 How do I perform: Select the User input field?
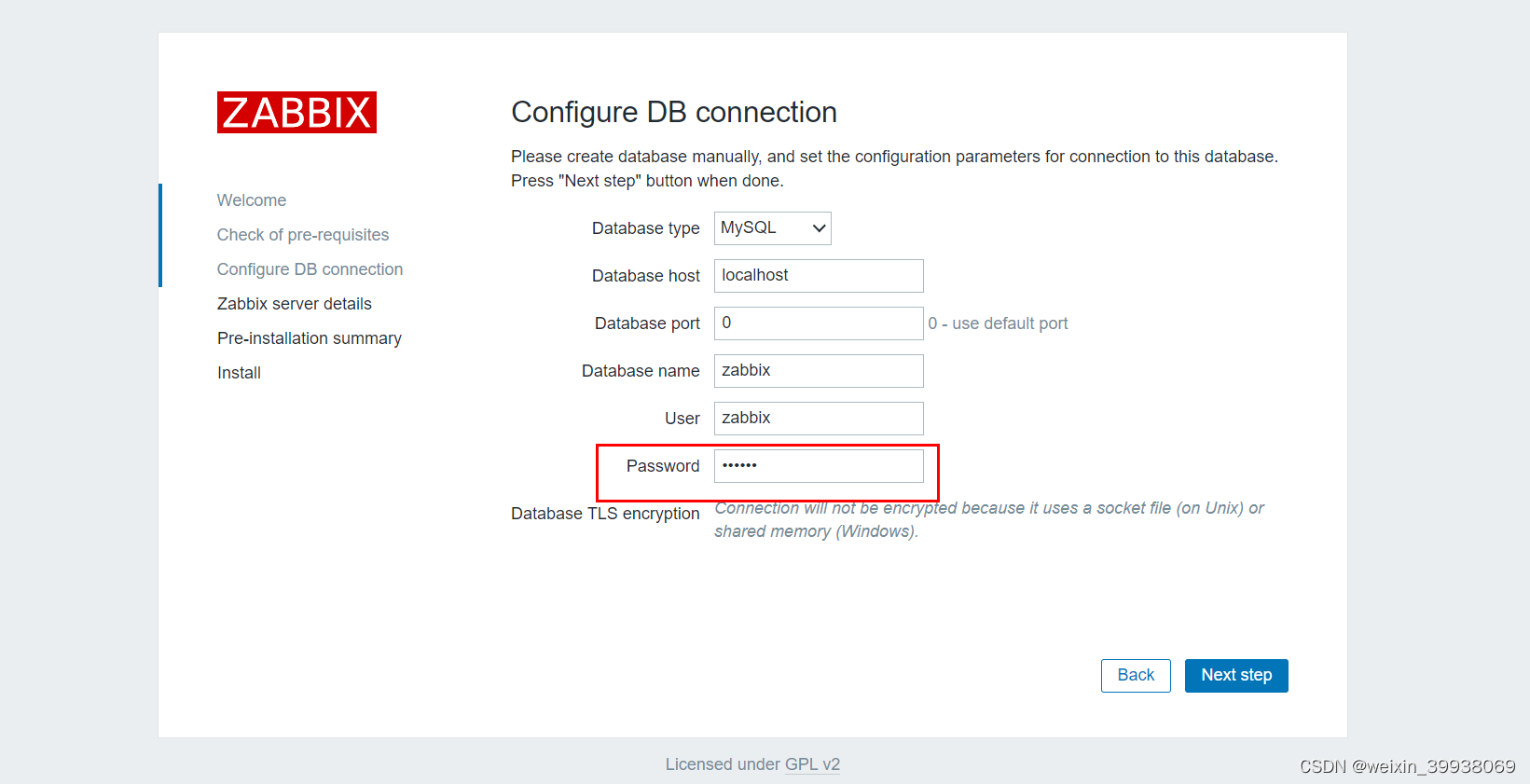pos(819,419)
